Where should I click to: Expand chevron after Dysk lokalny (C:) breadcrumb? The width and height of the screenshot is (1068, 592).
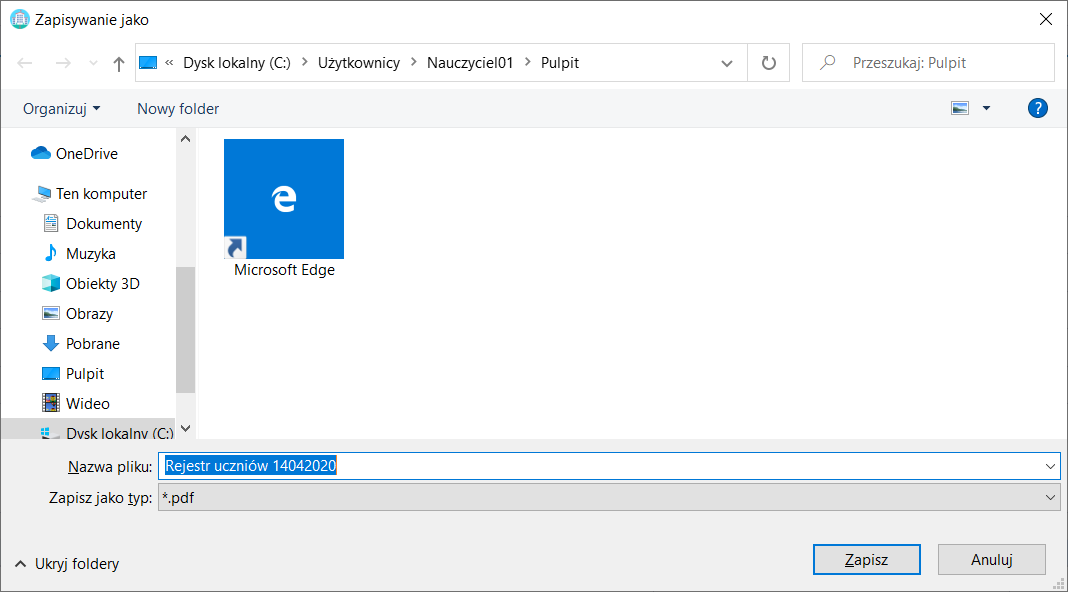(x=304, y=63)
